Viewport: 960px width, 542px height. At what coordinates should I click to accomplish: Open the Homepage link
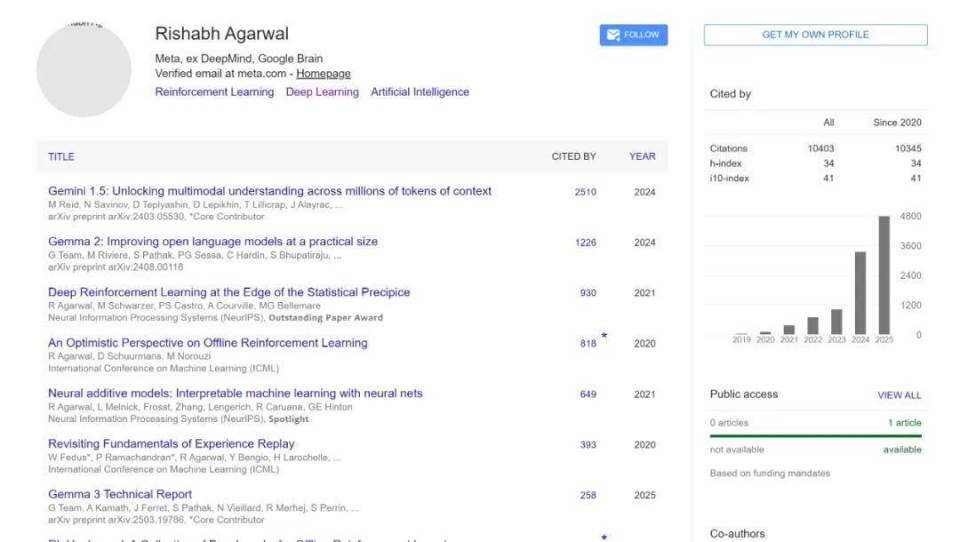(x=323, y=74)
